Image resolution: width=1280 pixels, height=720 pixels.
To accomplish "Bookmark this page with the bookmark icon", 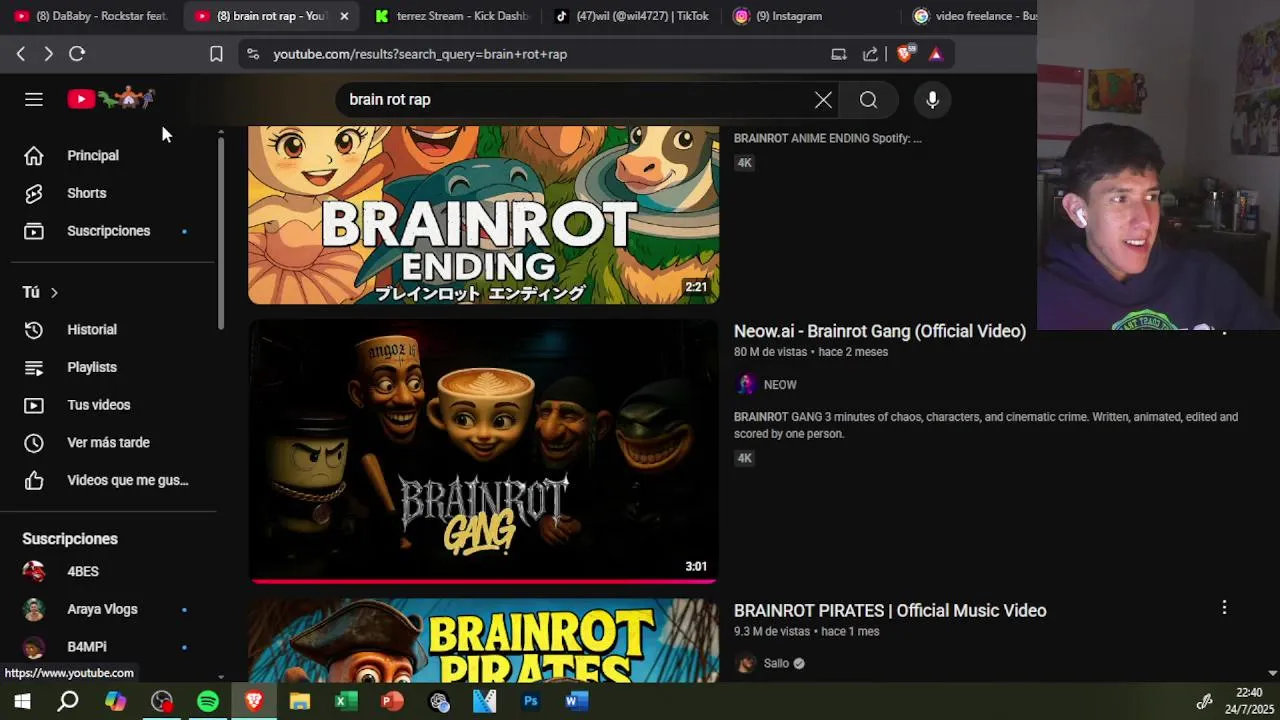I will pos(216,54).
